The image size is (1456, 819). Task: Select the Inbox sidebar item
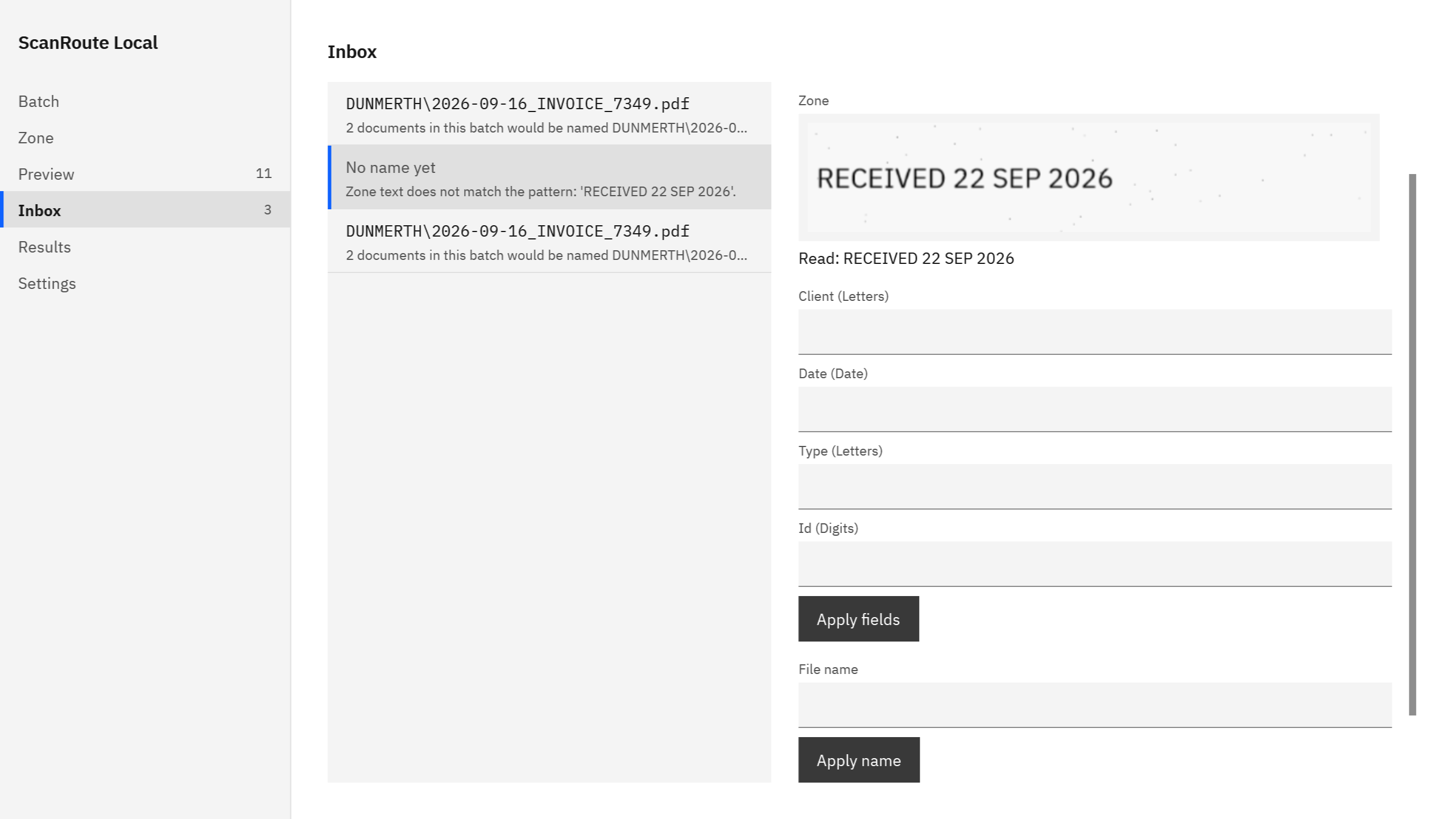(x=145, y=210)
